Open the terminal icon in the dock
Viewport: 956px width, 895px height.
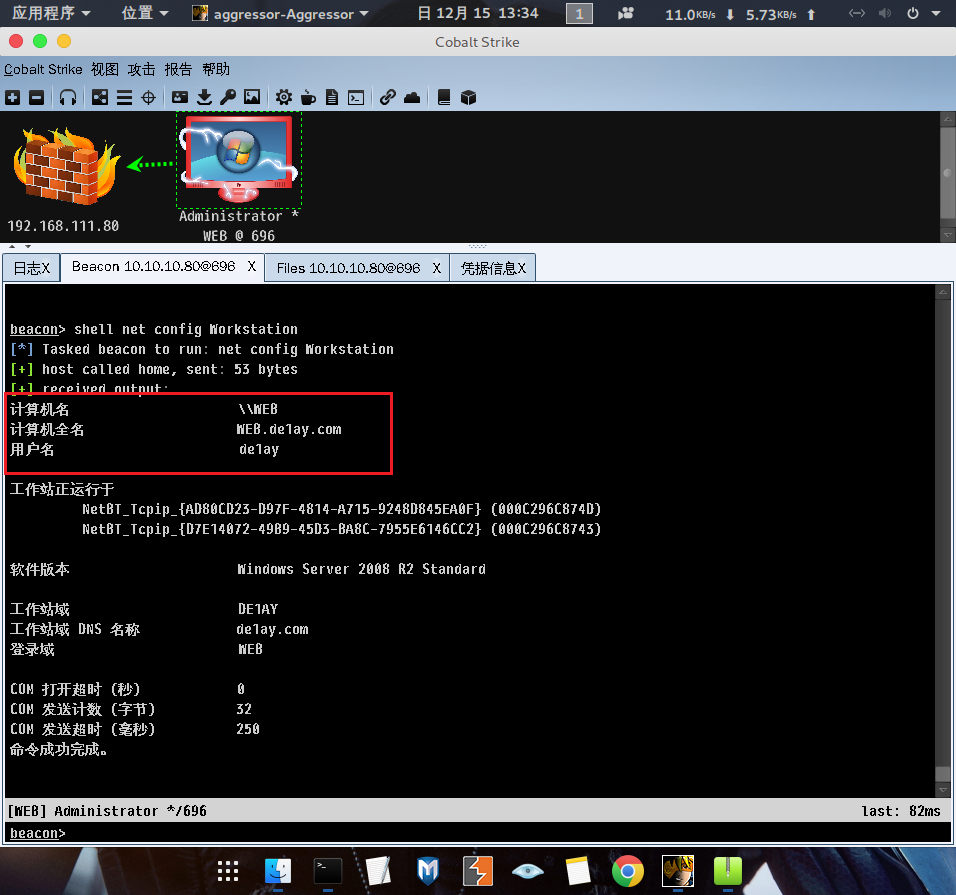(328, 872)
